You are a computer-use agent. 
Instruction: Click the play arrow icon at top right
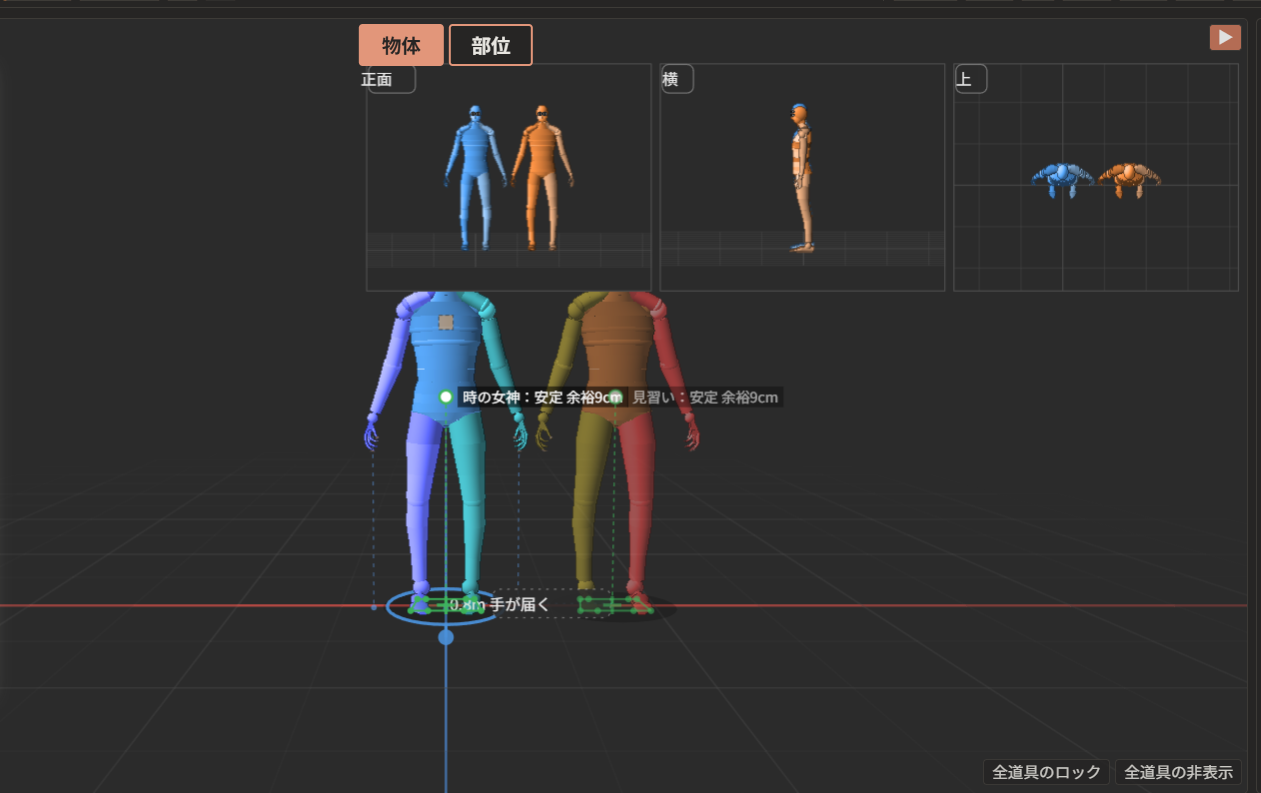[x=1225, y=38]
